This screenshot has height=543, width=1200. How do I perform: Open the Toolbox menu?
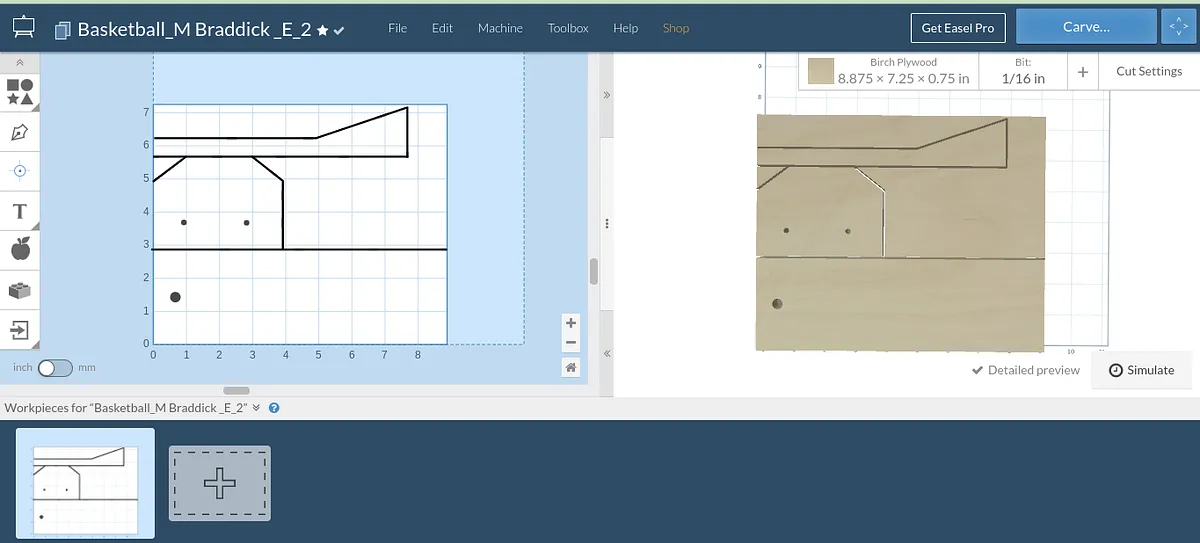(x=568, y=28)
